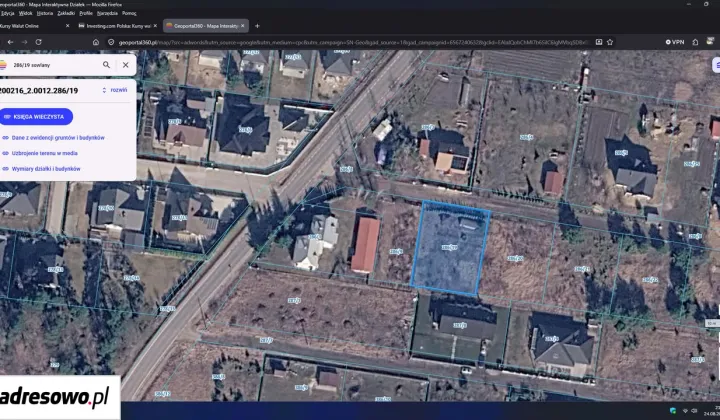The height and width of the screenshot is (420, 720).
Task: Click the tracking protection shield icon in address bar
Action: click(x=111, y=42)
